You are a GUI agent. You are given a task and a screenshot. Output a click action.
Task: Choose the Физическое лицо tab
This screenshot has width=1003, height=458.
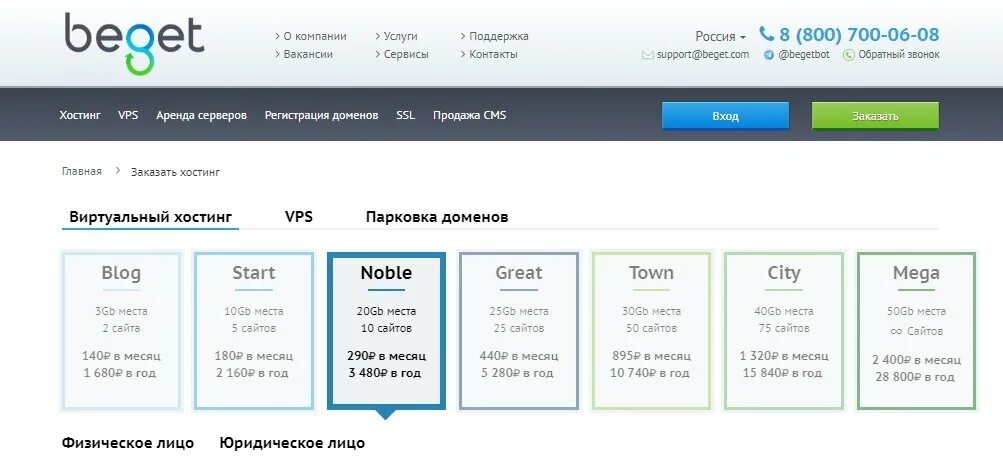click(128, 443)
